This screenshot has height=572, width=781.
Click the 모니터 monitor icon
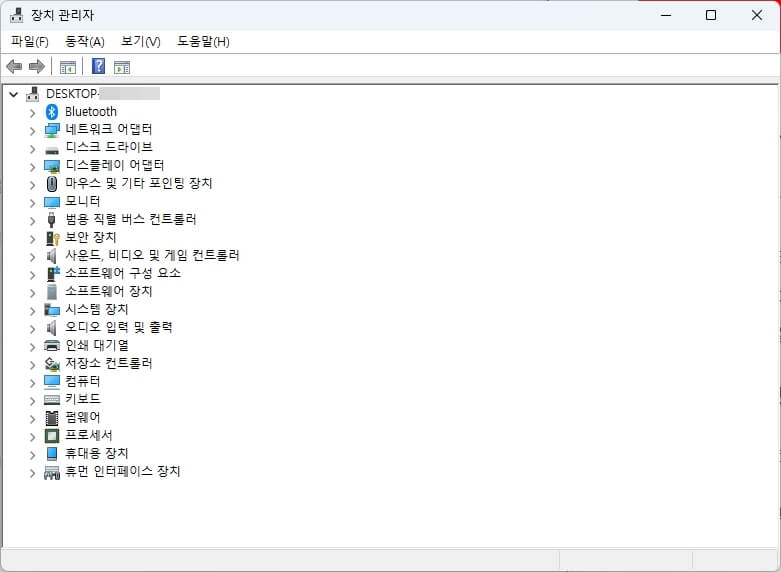click(52, 202)
